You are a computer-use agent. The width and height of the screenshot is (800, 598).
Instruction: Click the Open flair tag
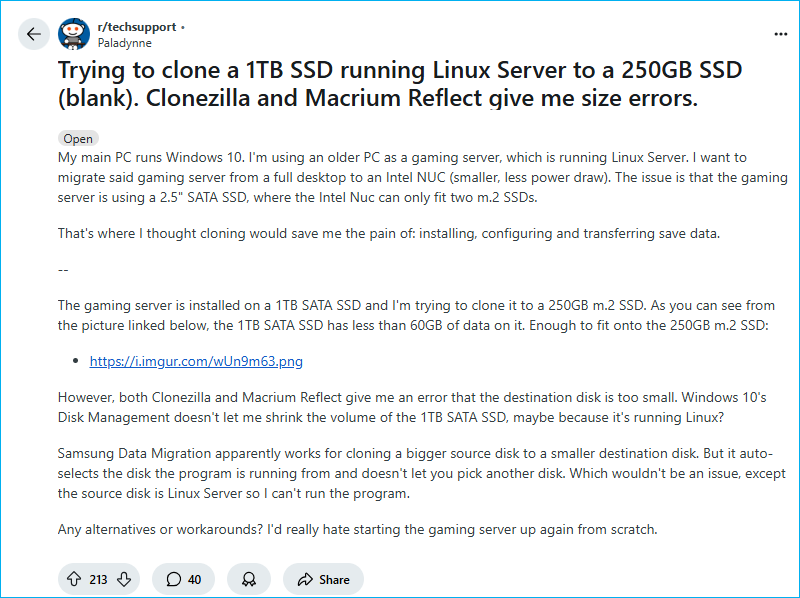(78, 139)
